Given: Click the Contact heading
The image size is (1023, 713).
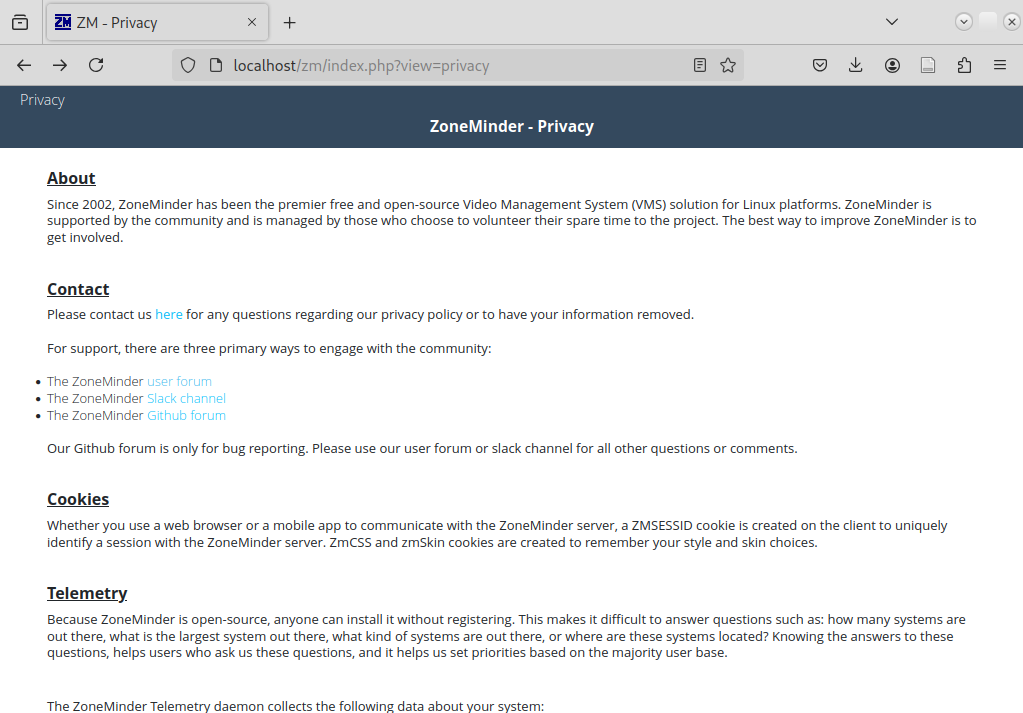Looking at the screenshot, I should 78,289.
